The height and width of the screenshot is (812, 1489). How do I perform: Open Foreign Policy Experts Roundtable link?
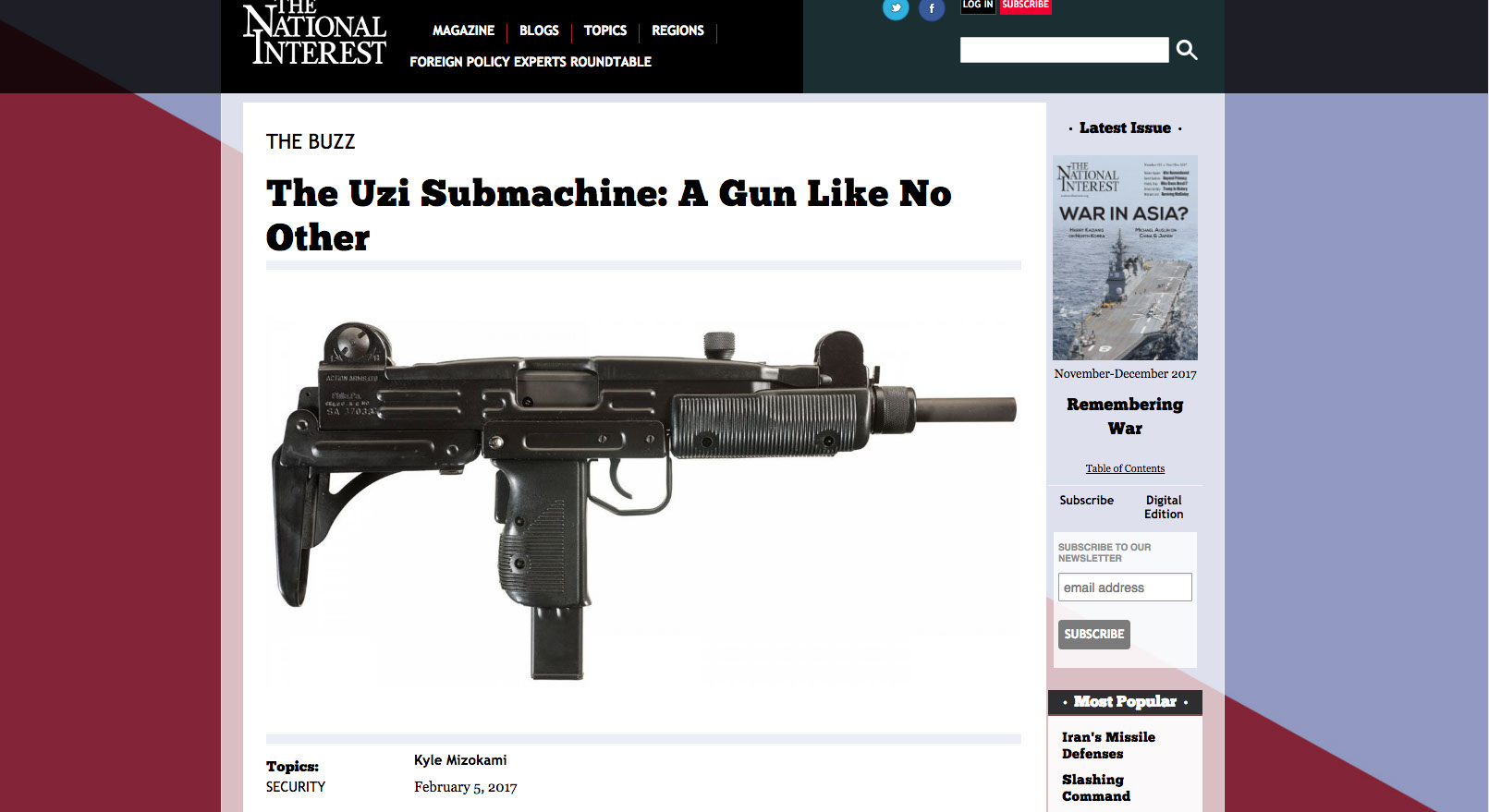531,62
